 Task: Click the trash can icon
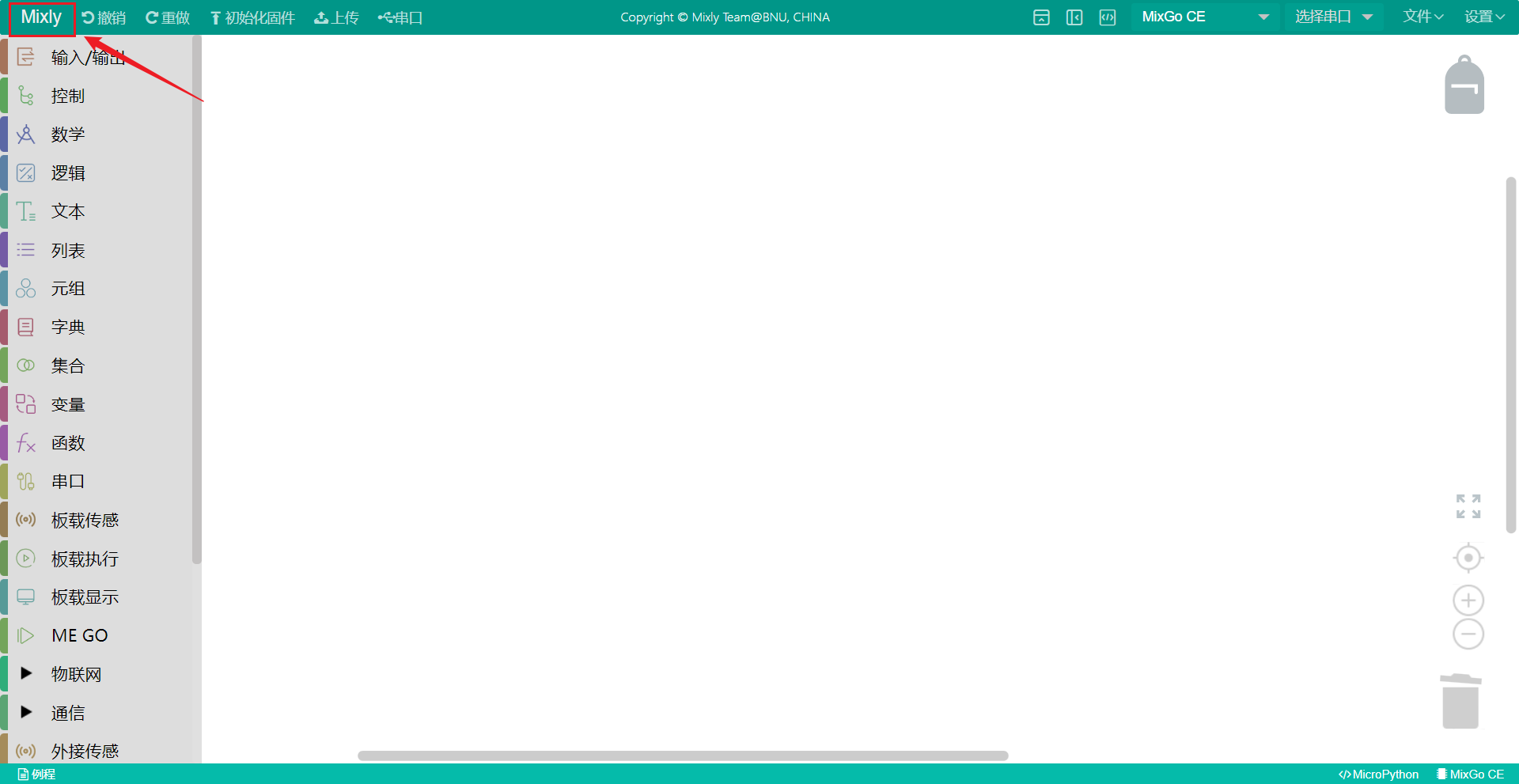pyautogui.click(x=1460, y=701)
